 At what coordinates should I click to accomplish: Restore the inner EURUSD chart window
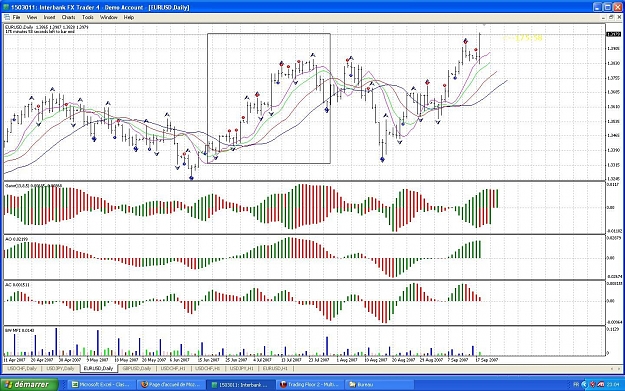pyautogui.click(x=611, y=18)
